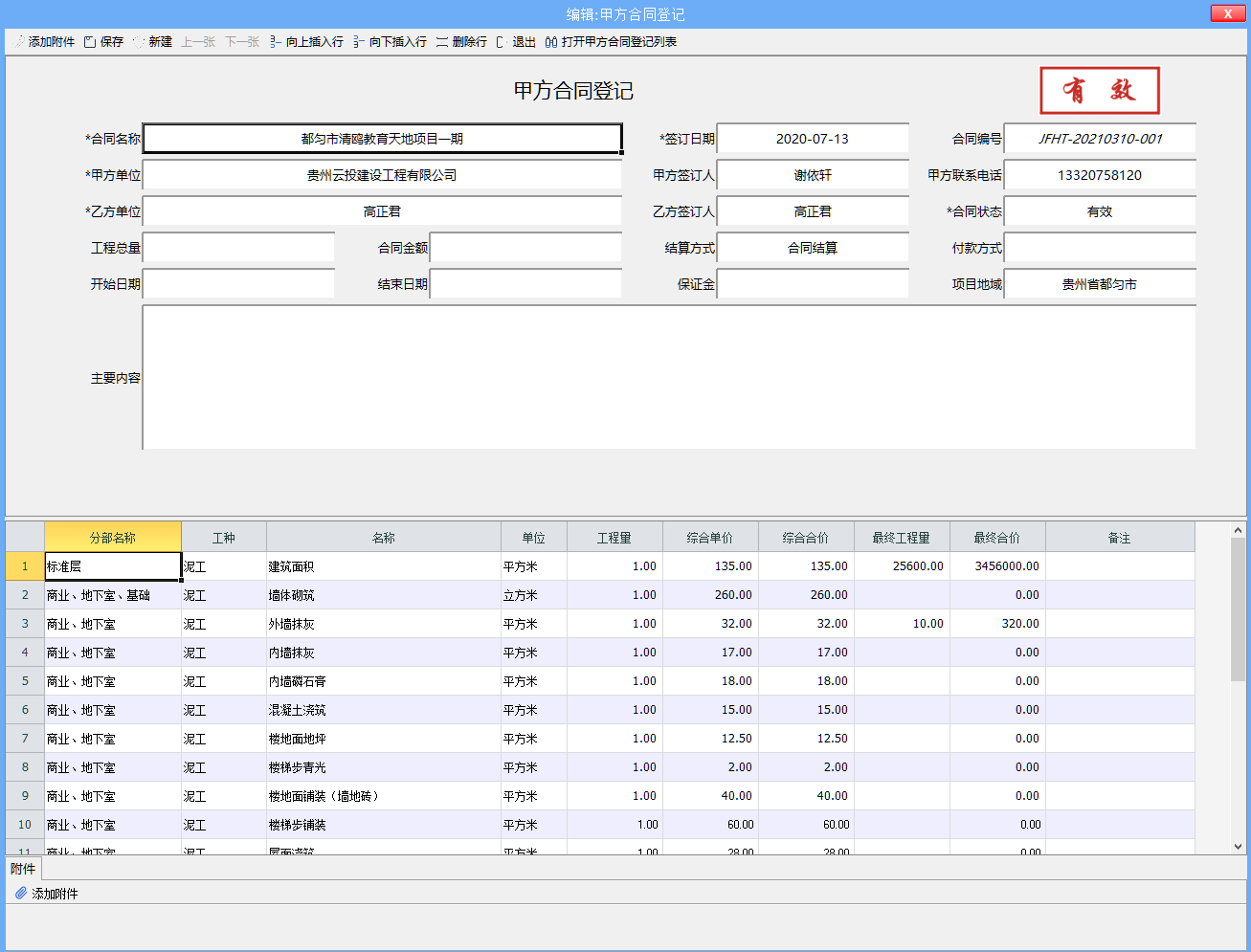Close the 编辑:甲方合同登记 window
Image resolution: width=1251 pixels, height=952 pixels.
(x=1227, y=13)
